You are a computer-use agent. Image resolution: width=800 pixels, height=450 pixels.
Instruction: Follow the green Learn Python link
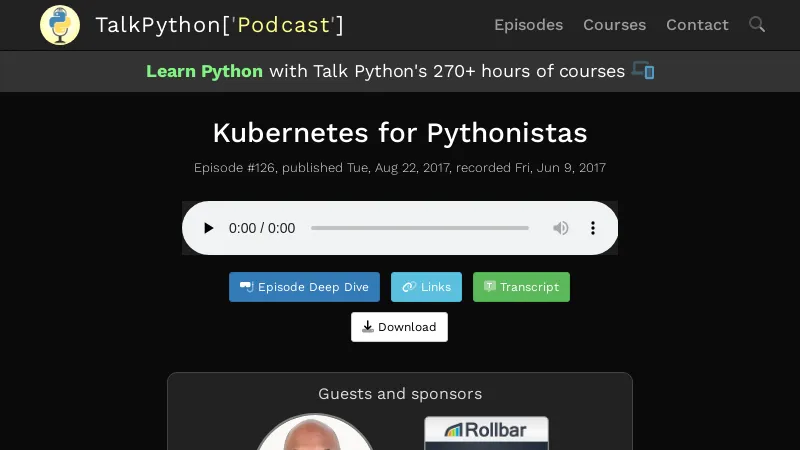pyautogui.click(x=204, y=71)
